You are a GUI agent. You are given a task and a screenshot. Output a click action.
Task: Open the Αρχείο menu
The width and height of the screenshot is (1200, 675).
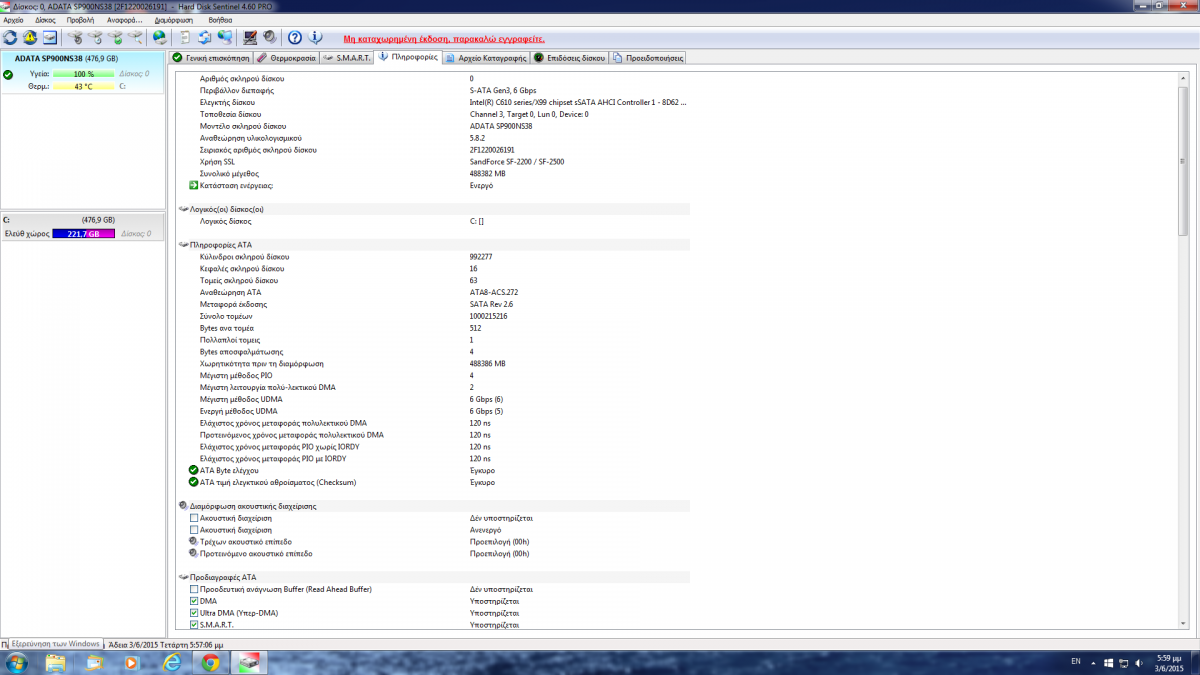coord(14,20)
